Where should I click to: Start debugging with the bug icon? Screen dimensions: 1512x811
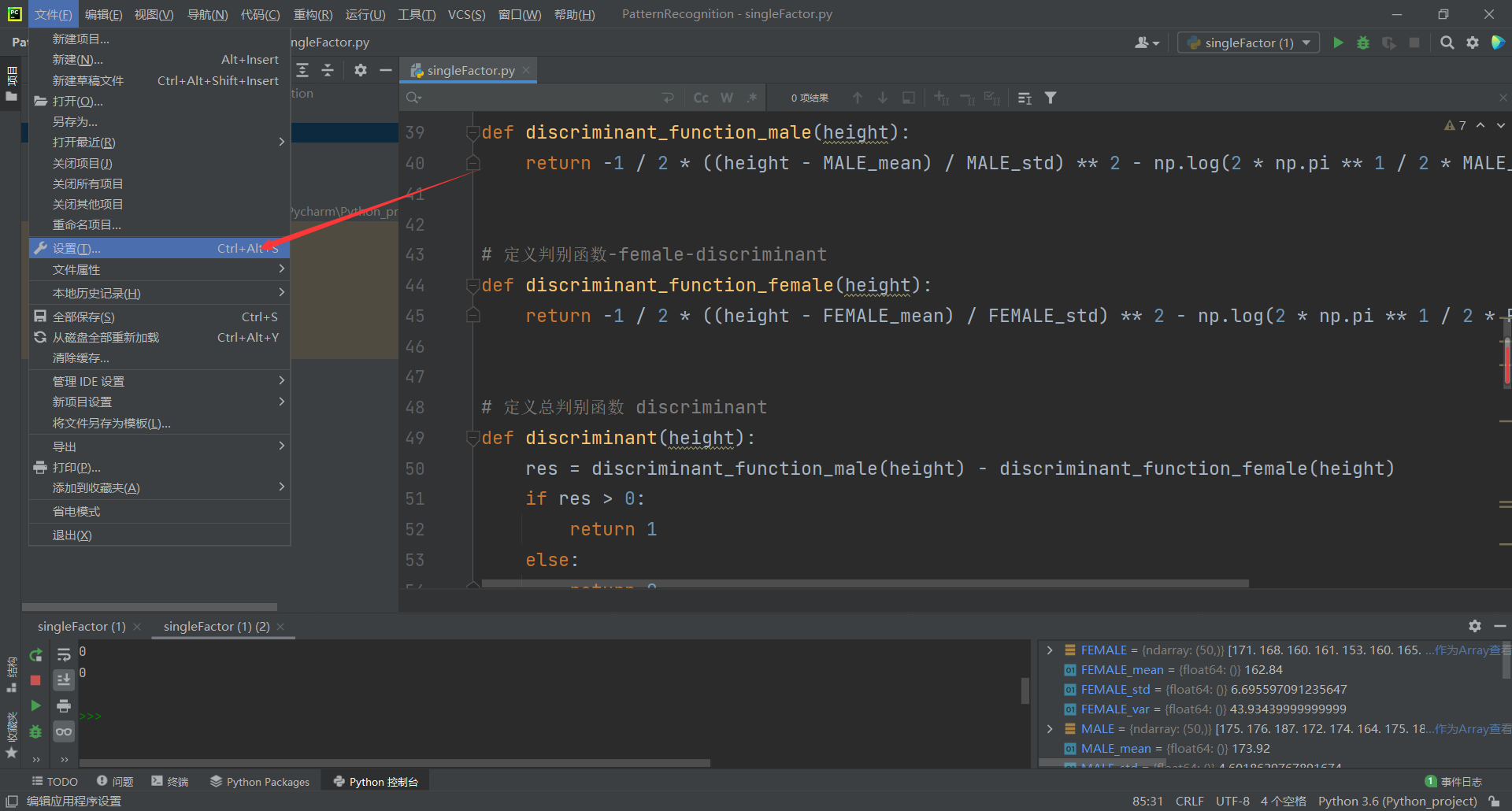point(1363,43)
